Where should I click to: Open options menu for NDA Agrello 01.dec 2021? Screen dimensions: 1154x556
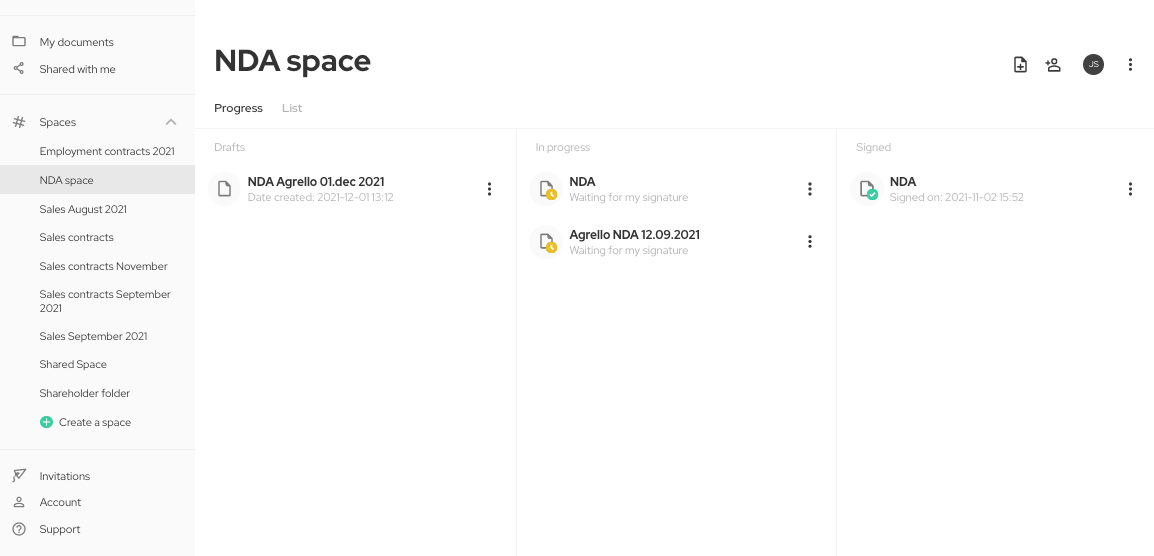[489, 189]
